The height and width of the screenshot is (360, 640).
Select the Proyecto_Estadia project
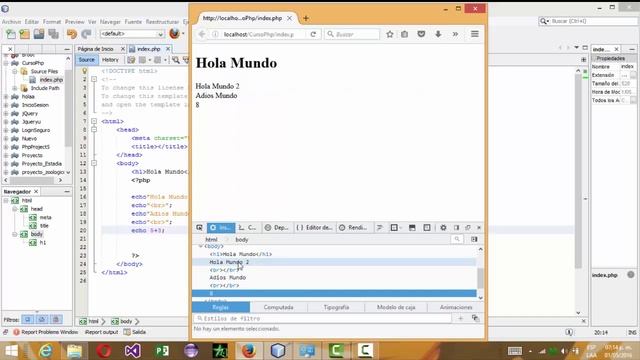coord(42,164)
